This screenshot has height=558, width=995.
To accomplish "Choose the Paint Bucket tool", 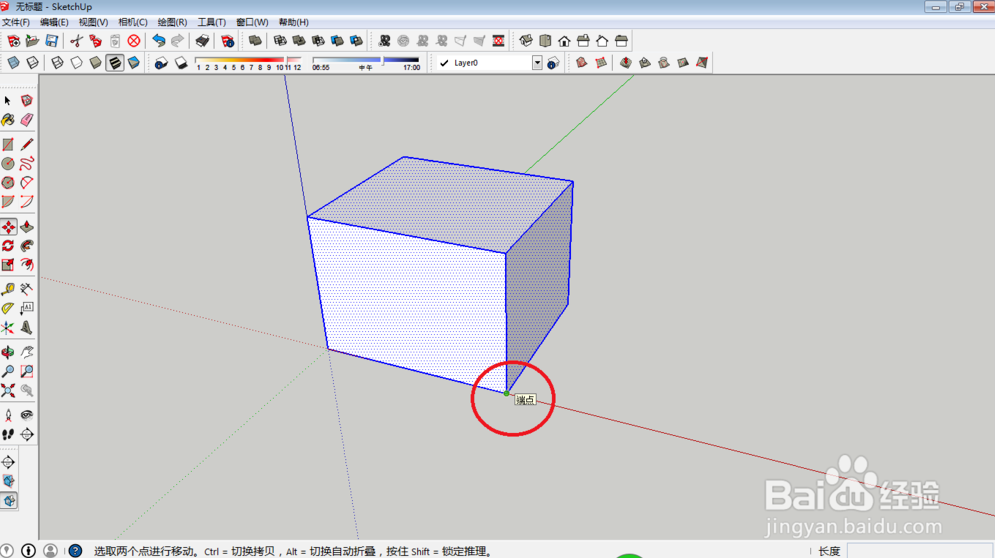I will pos(8,120).
